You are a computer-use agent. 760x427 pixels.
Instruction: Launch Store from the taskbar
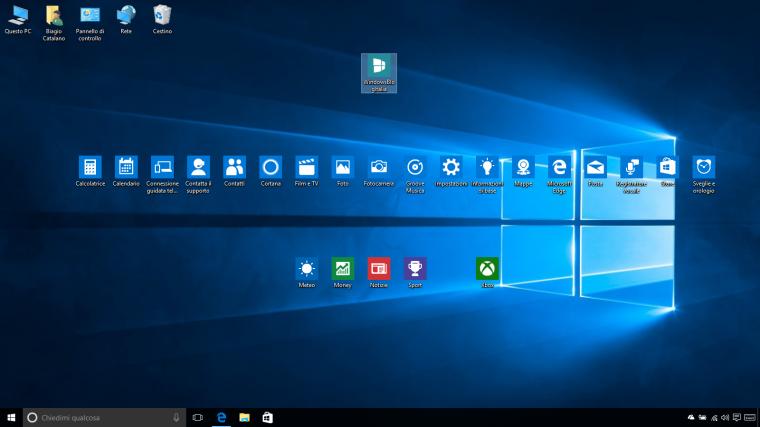(268, 417)
